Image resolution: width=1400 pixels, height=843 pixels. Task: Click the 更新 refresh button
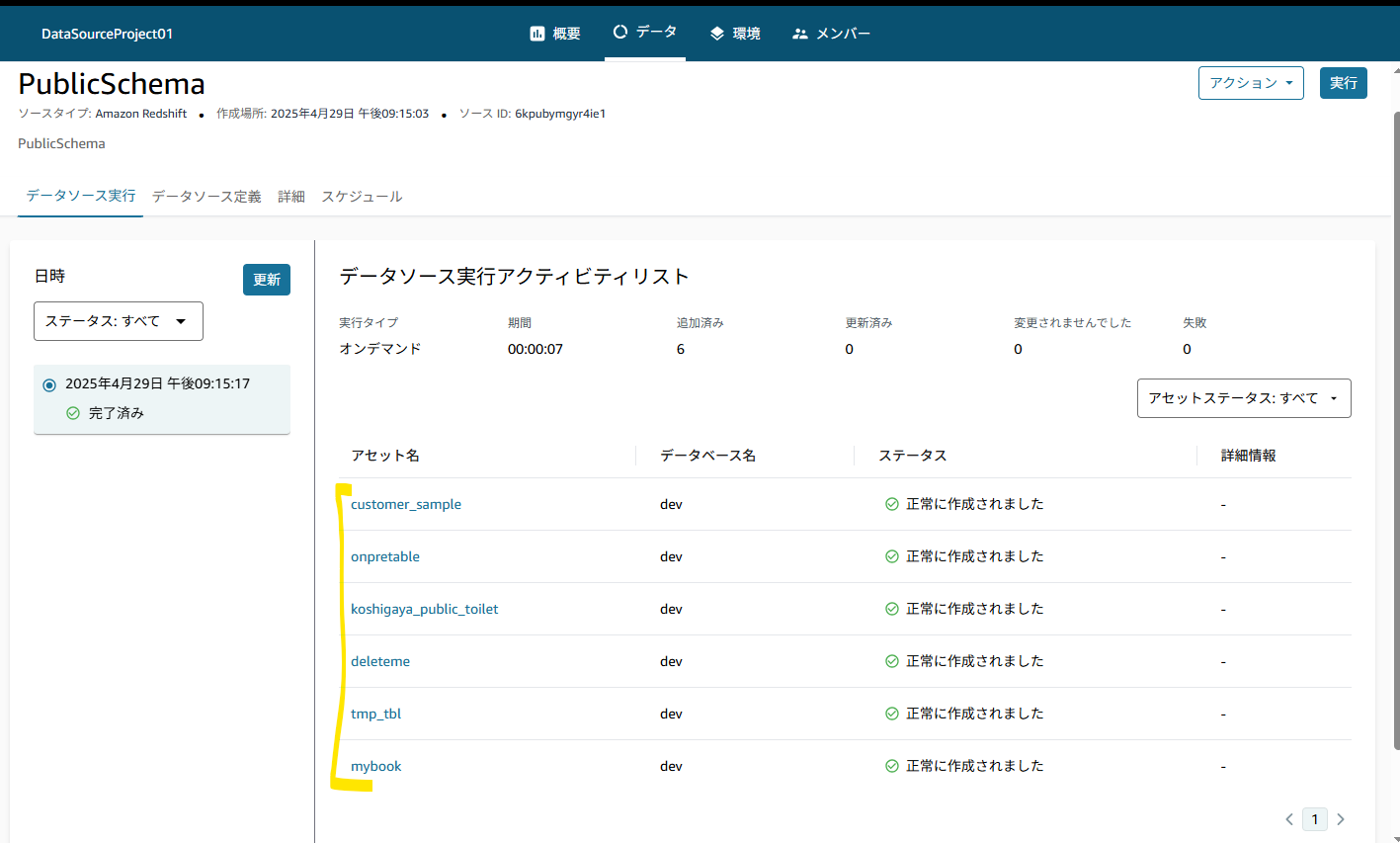click(267, 280)
